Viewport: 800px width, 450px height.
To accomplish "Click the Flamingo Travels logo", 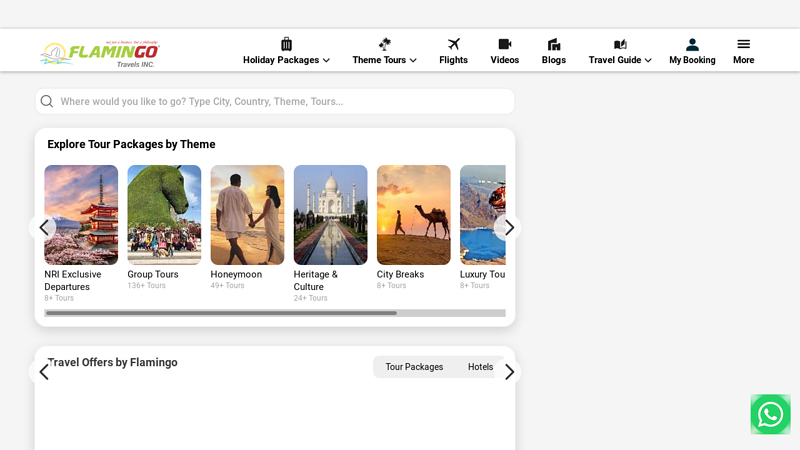I will pyautogui.click(x=99, y=53).
